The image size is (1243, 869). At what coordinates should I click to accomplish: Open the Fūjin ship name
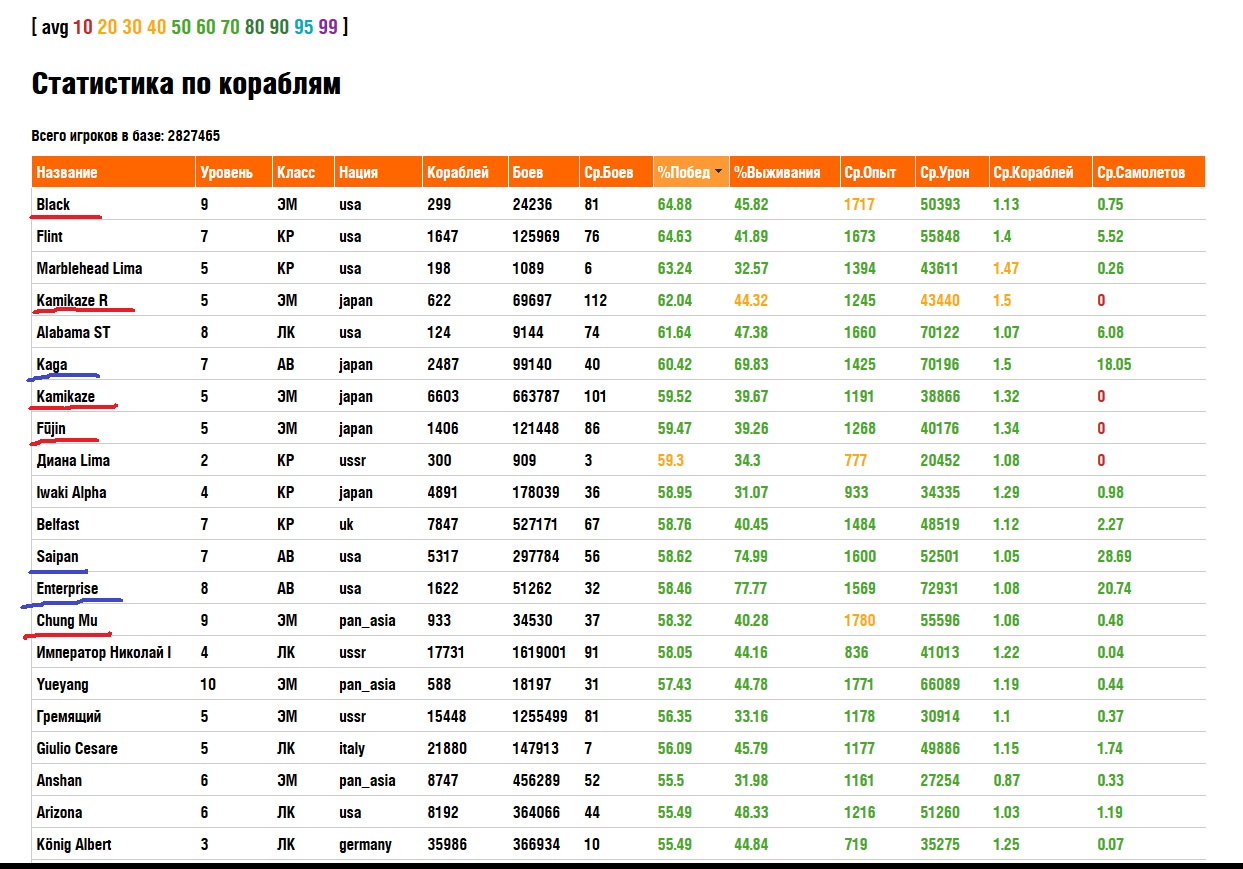click(x=51, y=428)
